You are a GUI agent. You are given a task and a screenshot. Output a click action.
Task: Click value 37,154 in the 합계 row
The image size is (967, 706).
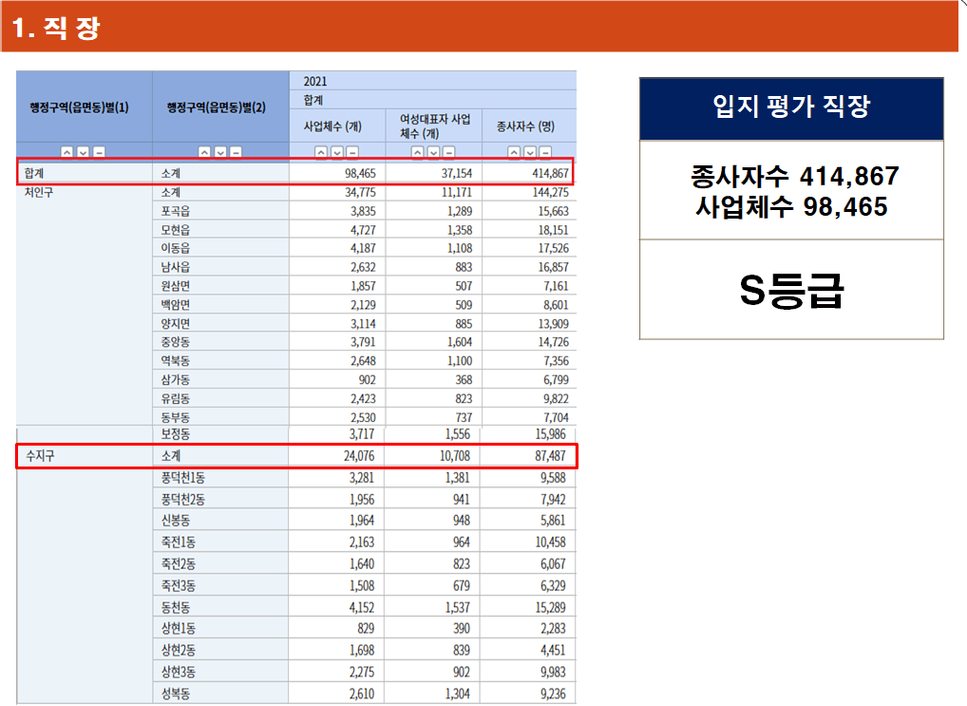click(456, 173)
